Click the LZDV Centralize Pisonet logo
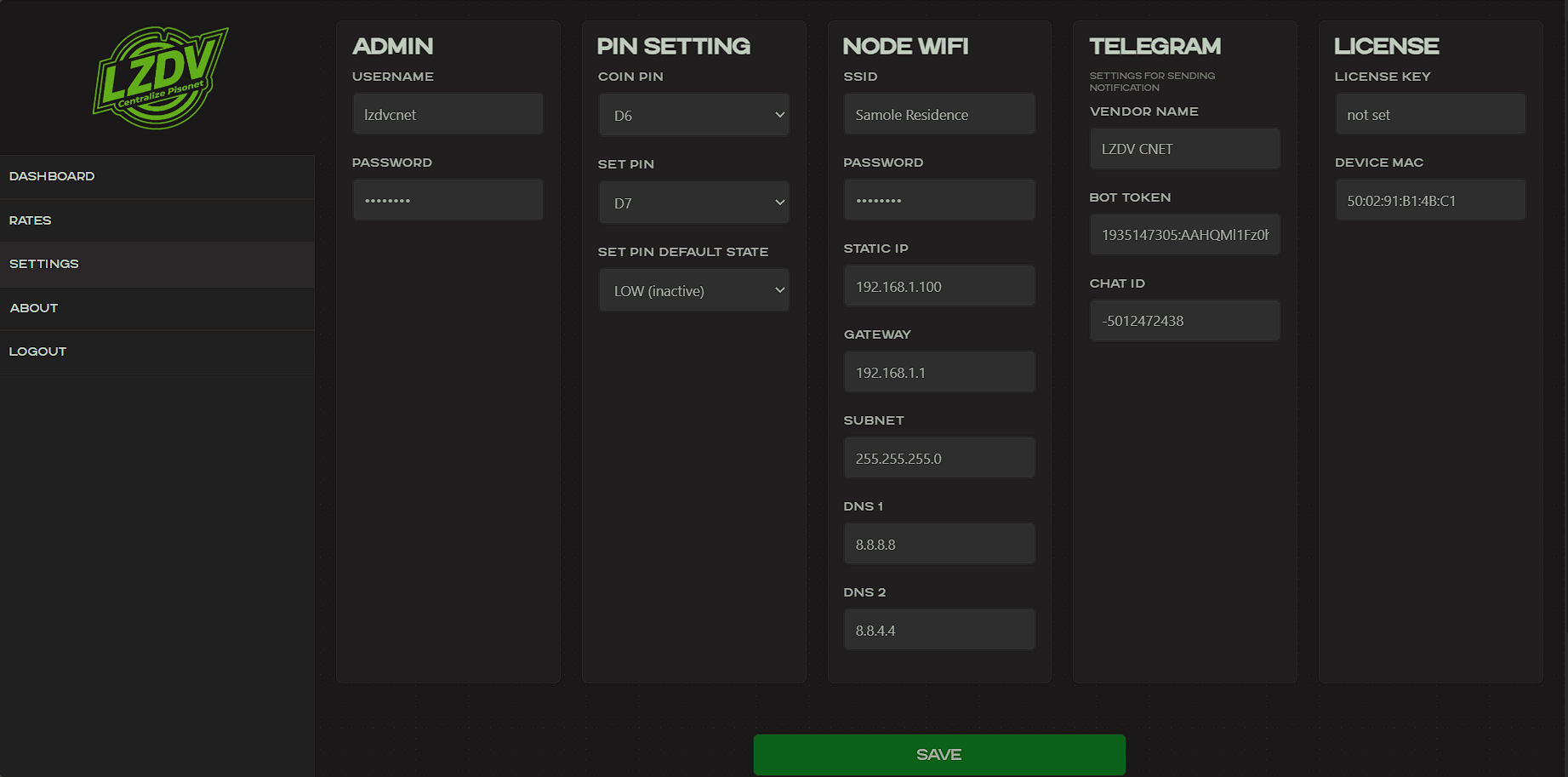 pyautogui.click(x=160, y=78)
